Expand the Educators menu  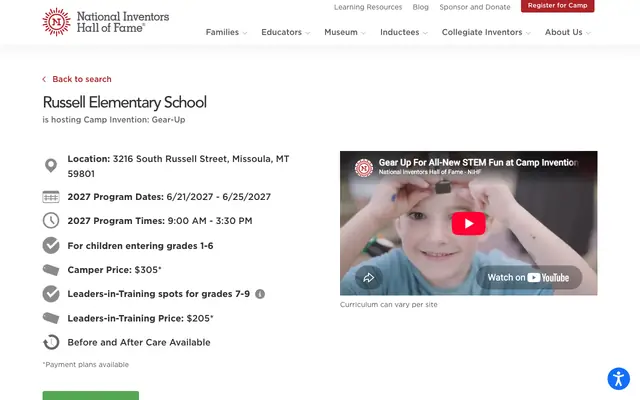286,32
